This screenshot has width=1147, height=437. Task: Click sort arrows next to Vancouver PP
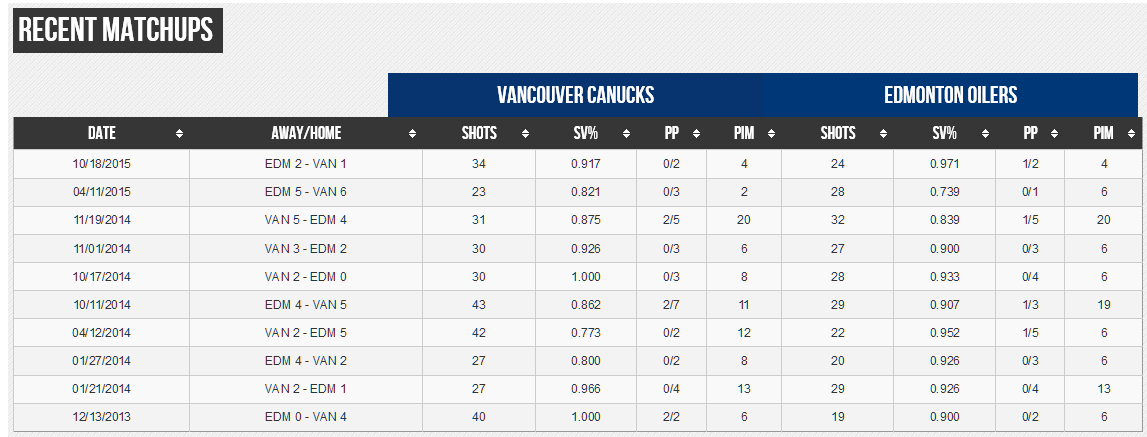696,133
